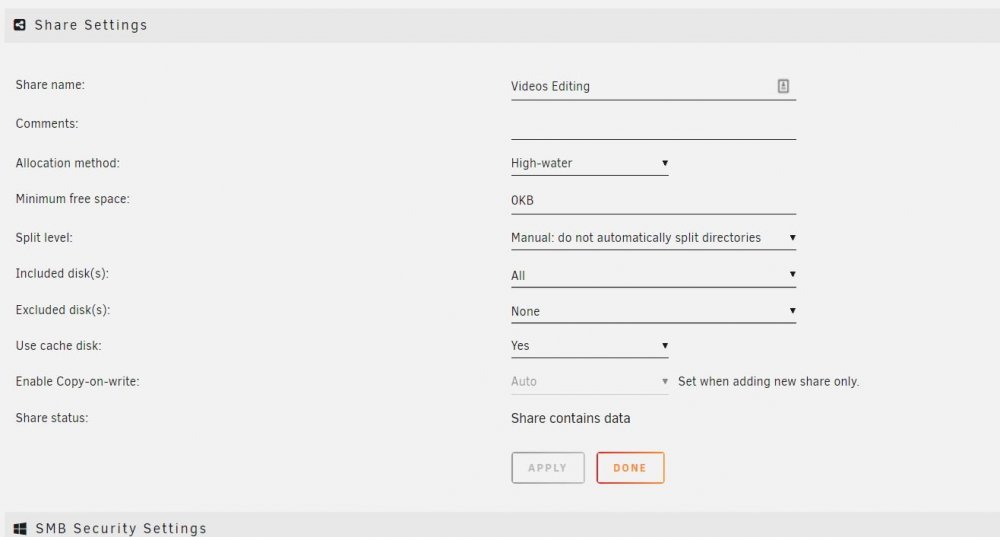Open the Split level dropdown
Viewport: 1000px width, 537px height.
653,238
